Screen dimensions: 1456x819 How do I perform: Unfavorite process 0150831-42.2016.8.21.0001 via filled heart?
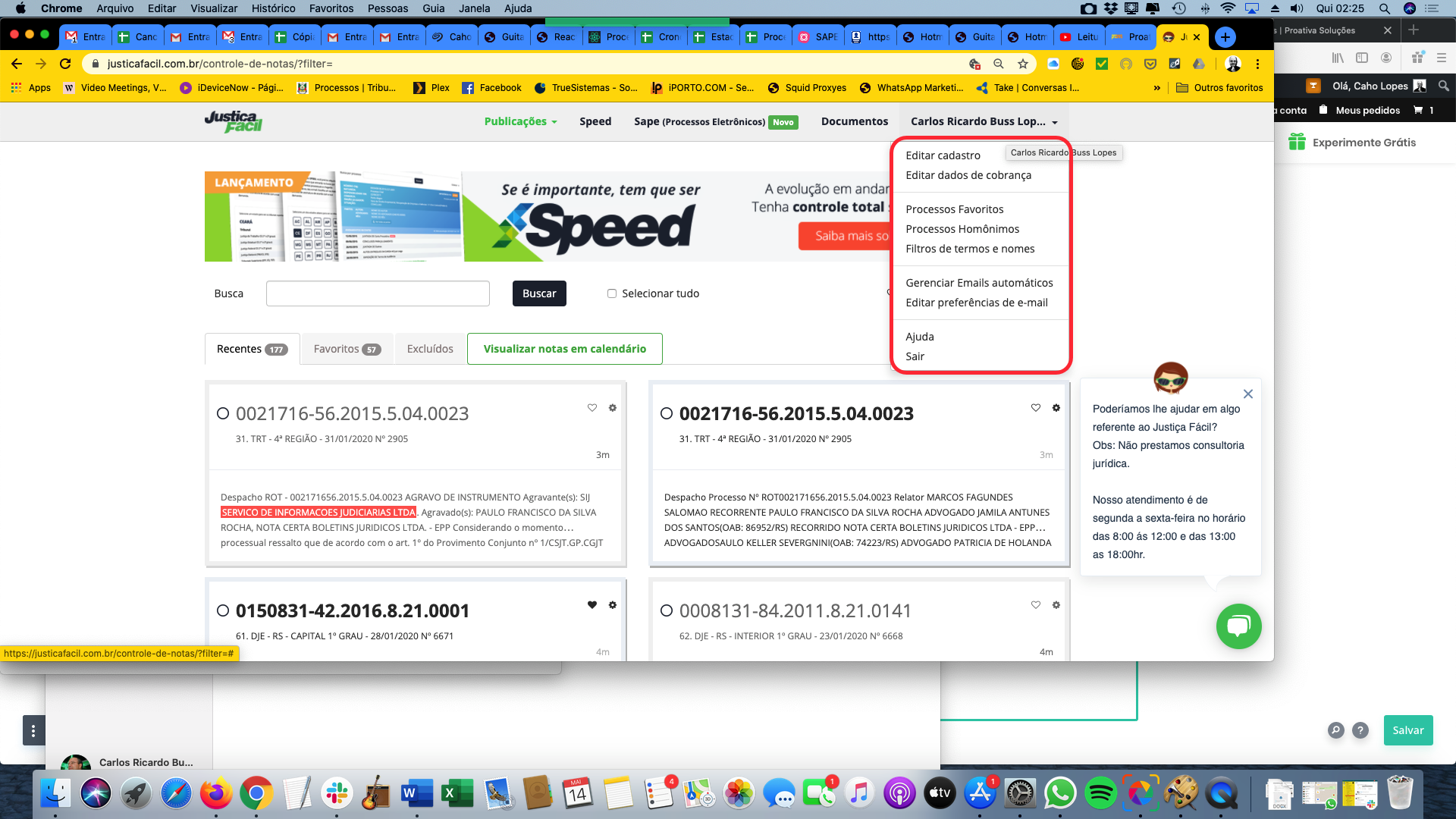pyautogui.click(x=592, y=605)
